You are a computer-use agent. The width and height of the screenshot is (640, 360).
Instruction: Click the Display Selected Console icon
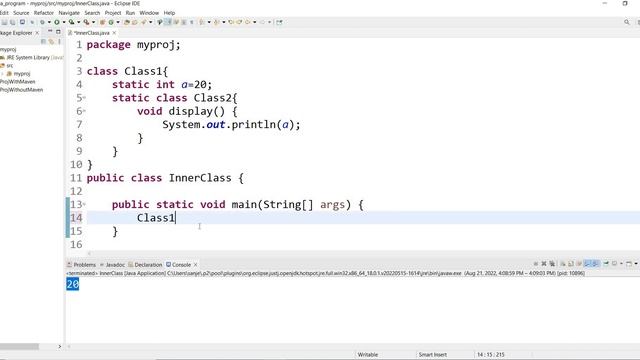(x=614, y=264)
